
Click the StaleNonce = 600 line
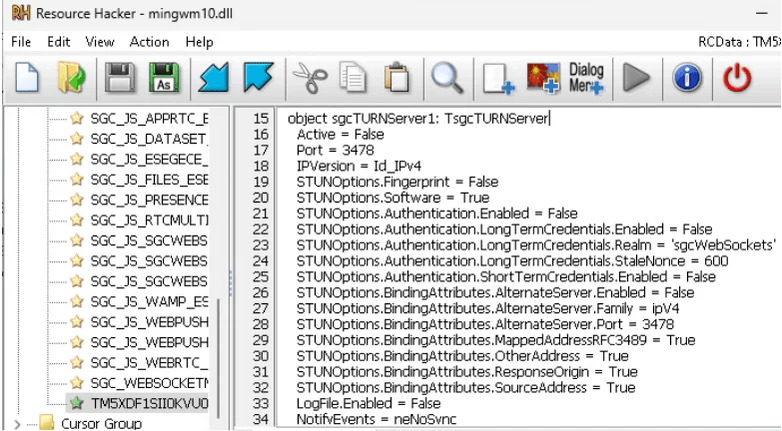tap(512, 261)
